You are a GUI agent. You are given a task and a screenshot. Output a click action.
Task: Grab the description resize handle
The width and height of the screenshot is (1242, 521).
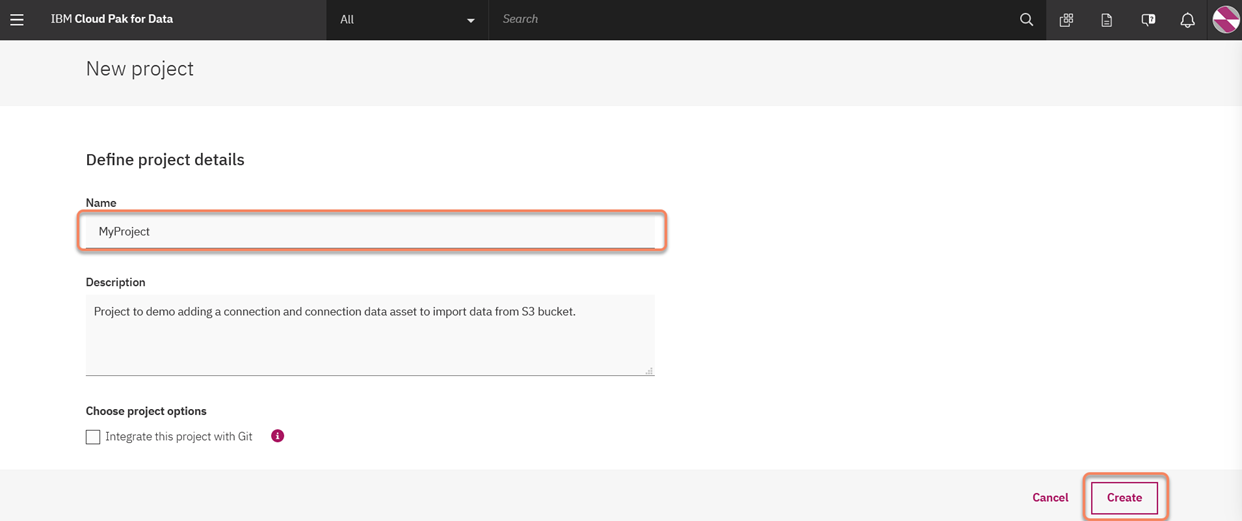[649, 371]
